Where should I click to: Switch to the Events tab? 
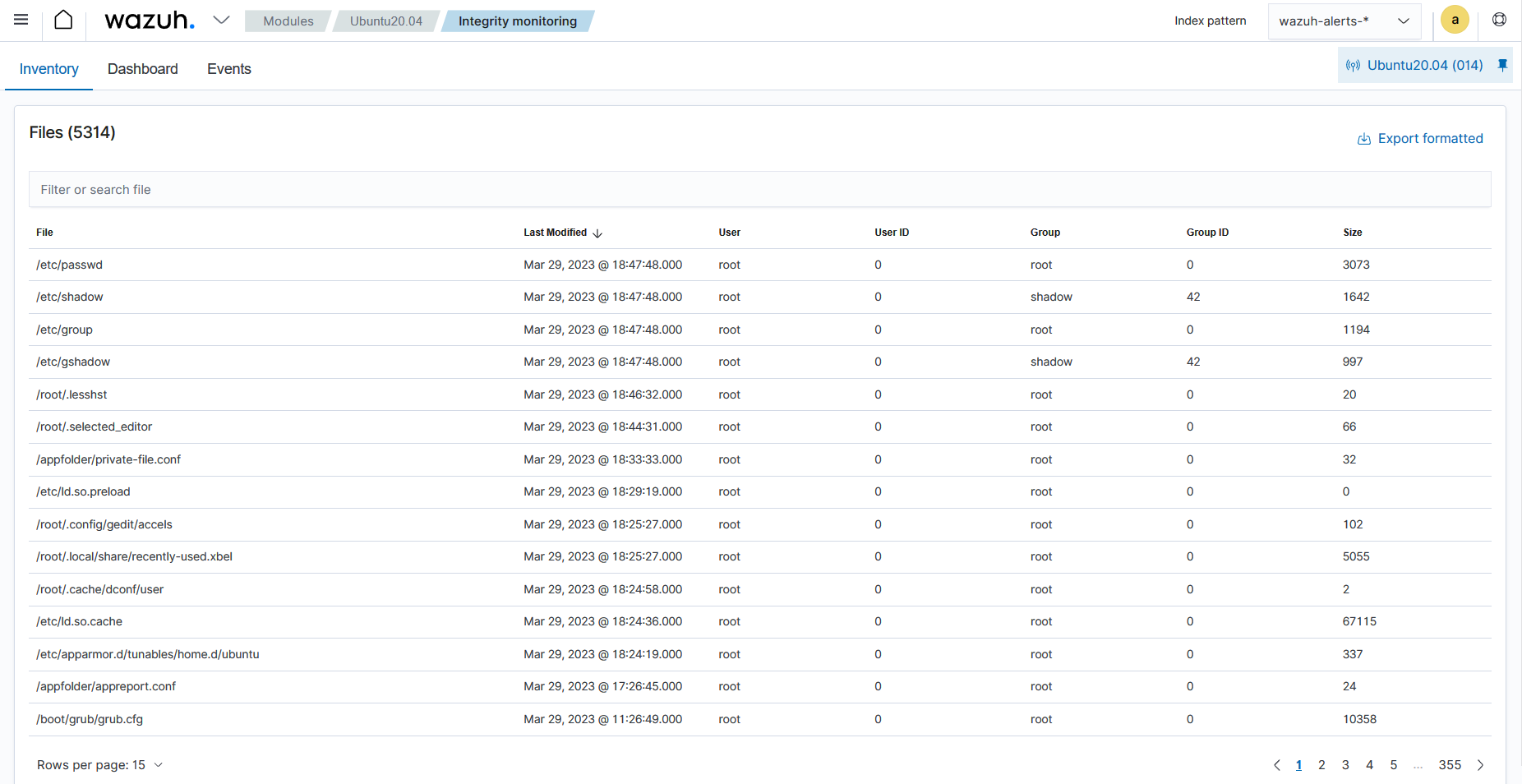[228, 69]
